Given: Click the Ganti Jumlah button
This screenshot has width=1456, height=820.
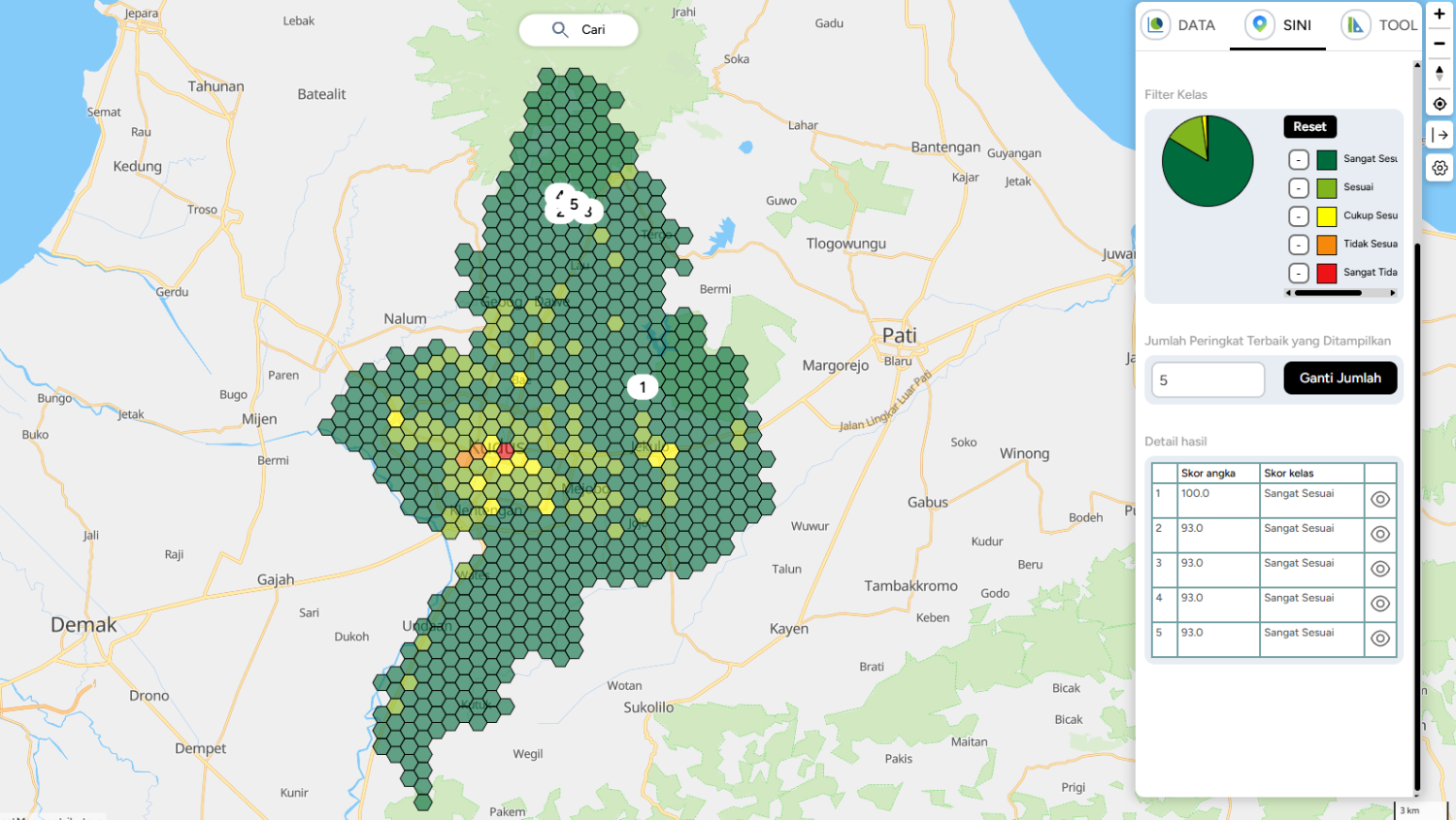Looking at the screenshot, I should pyautogui.click(x=1340, y=378).
